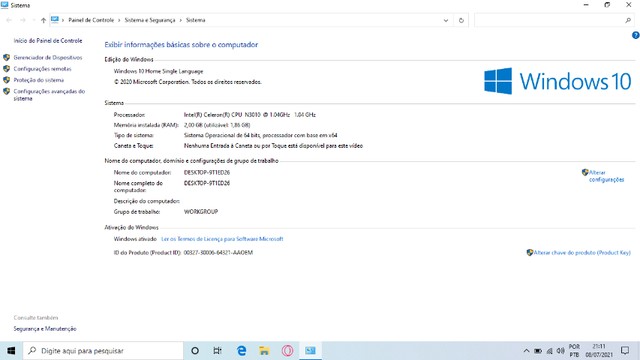
Task: Open File Explorer from the taskbar
Action: pos(264,351)
